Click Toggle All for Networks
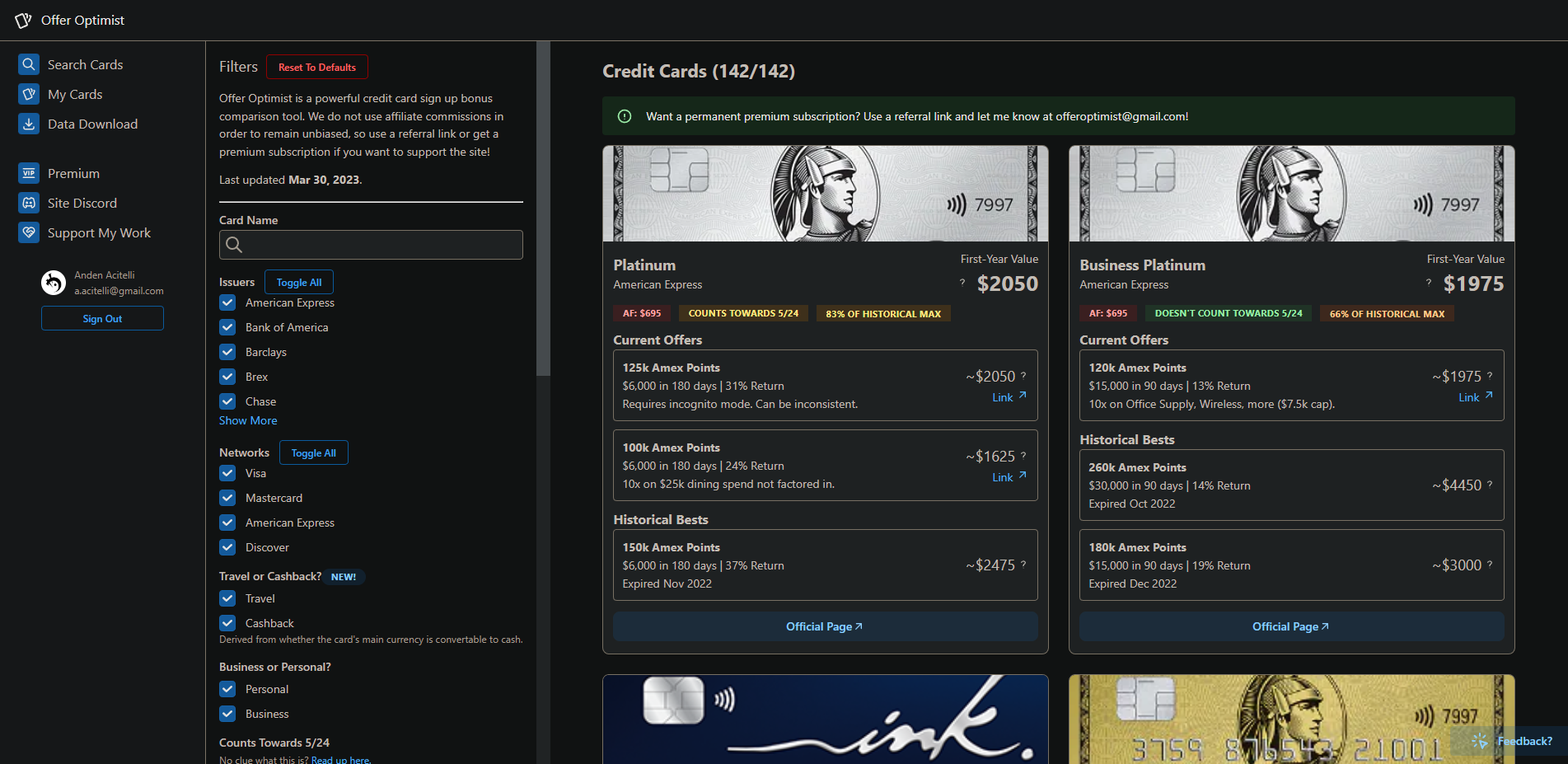 coord(314,452)
